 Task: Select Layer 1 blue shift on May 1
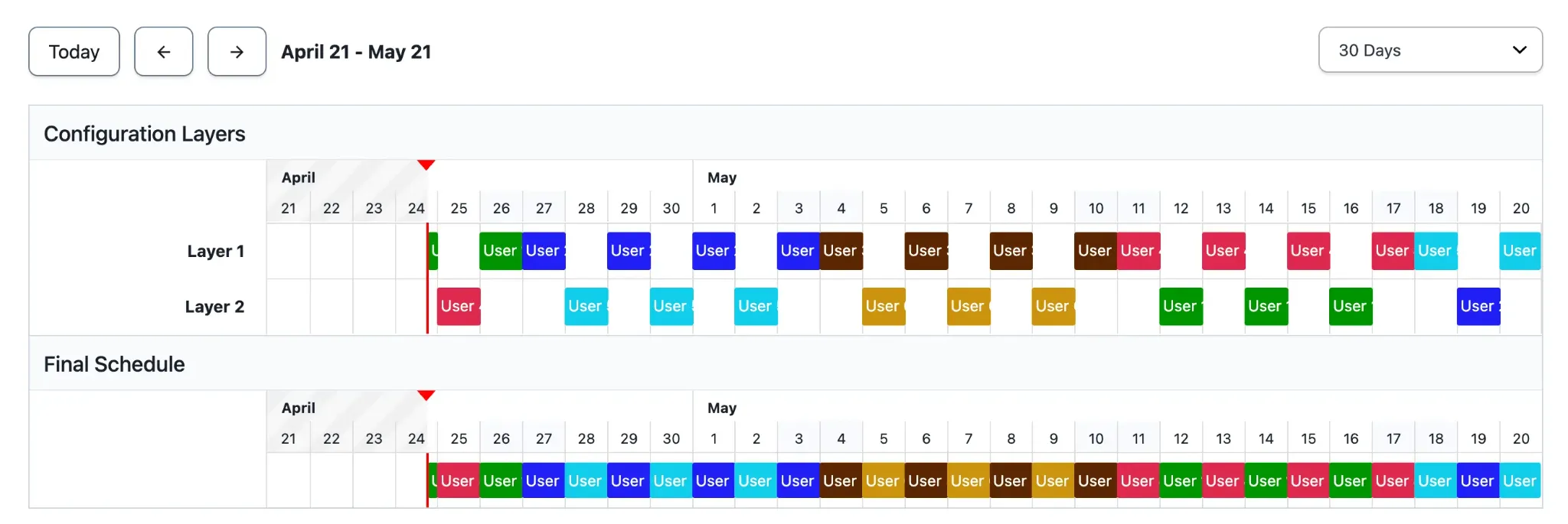[714, 251]
